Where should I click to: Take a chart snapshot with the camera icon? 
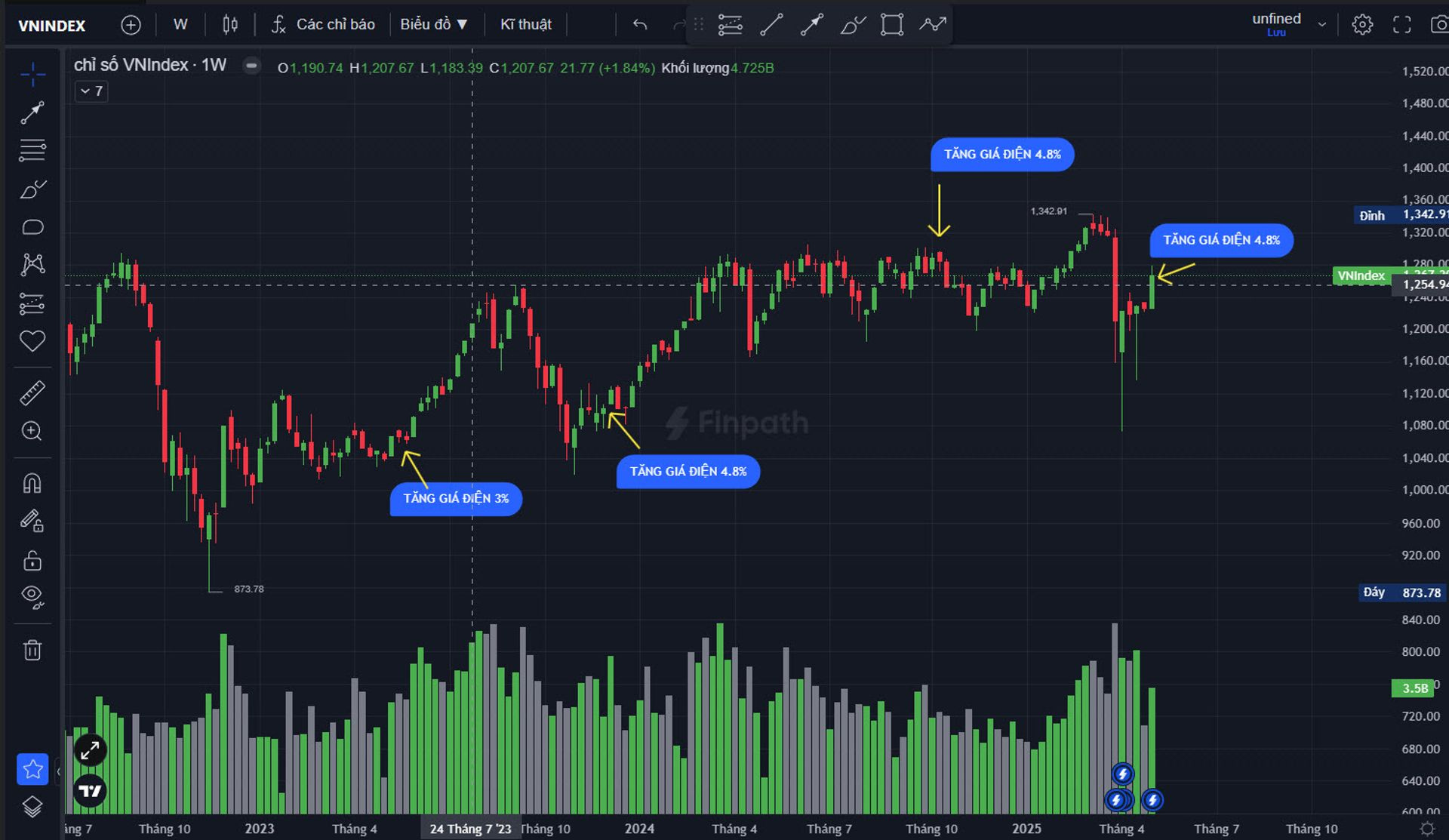point(1438,25)
